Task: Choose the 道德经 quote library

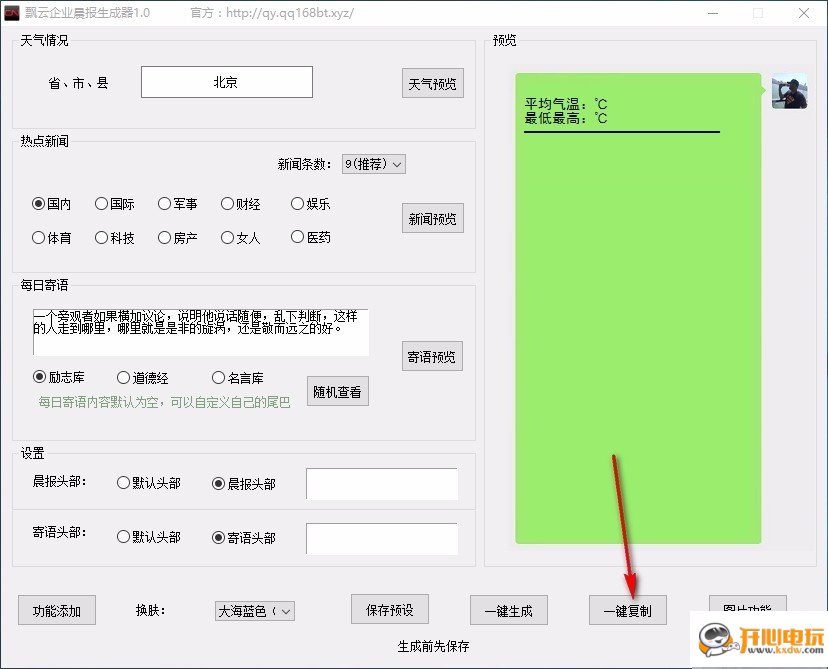Action: point(143,378)
